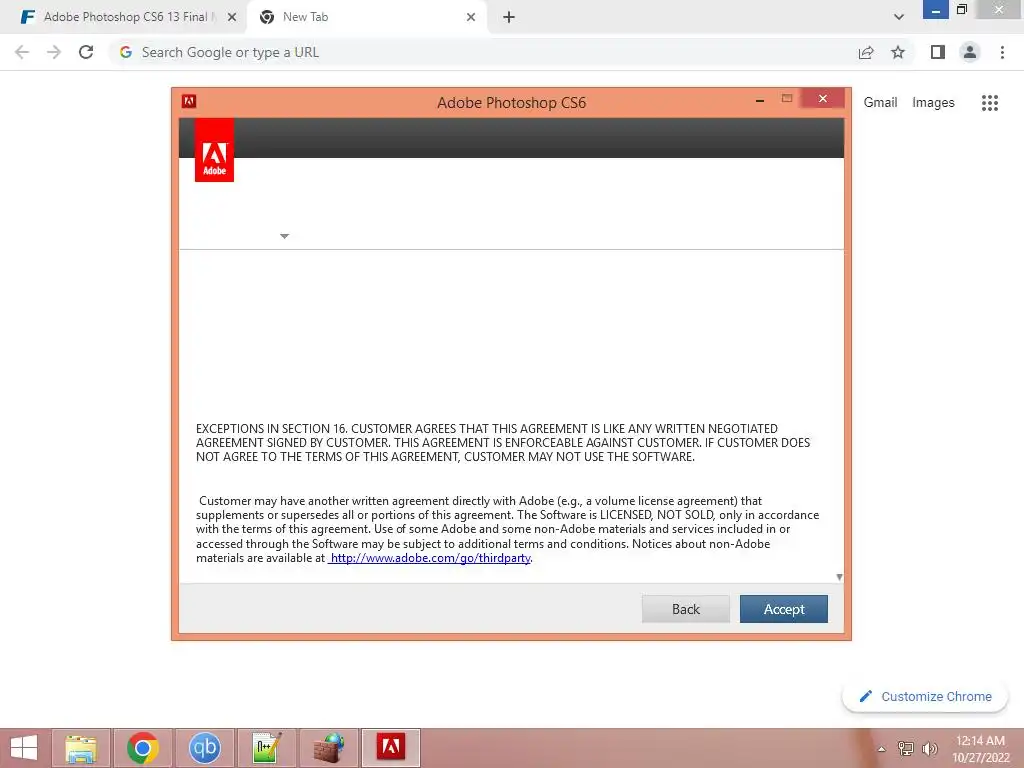
Task: Open the Images link
Action: point(933,103)
